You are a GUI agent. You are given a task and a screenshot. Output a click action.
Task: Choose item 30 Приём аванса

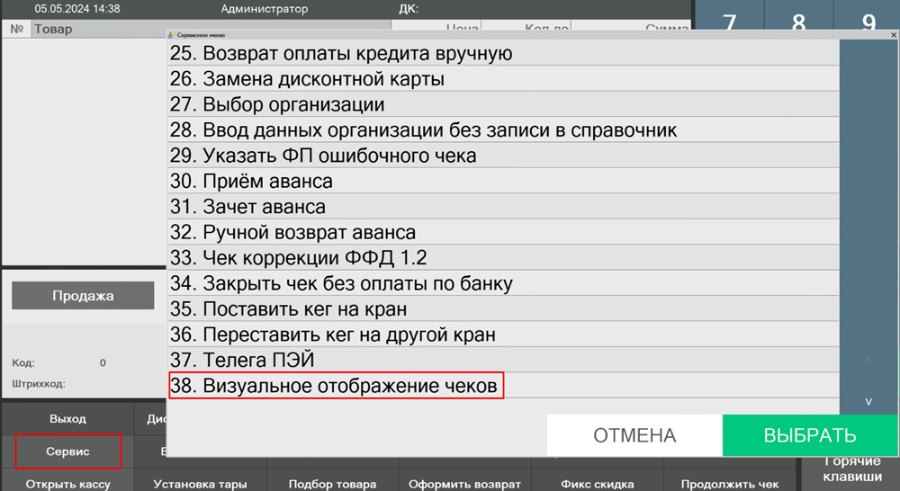pyautogui.click(x=503, y=181)
